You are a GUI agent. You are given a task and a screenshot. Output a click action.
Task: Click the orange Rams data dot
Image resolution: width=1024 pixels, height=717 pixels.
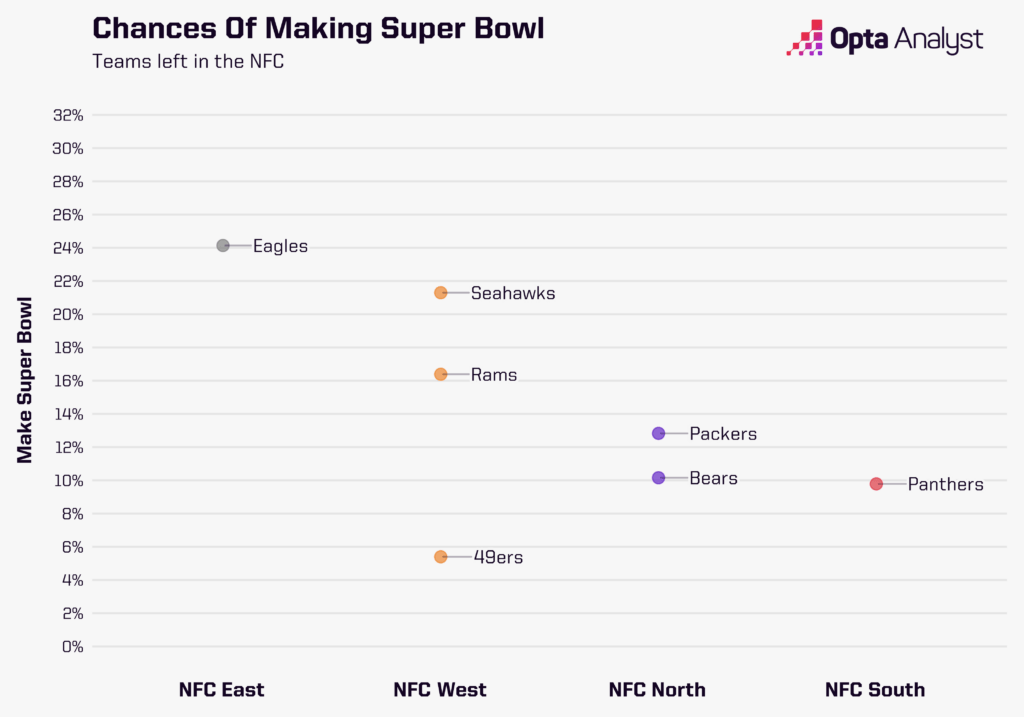pyautogui.click(x=441, y=374)
